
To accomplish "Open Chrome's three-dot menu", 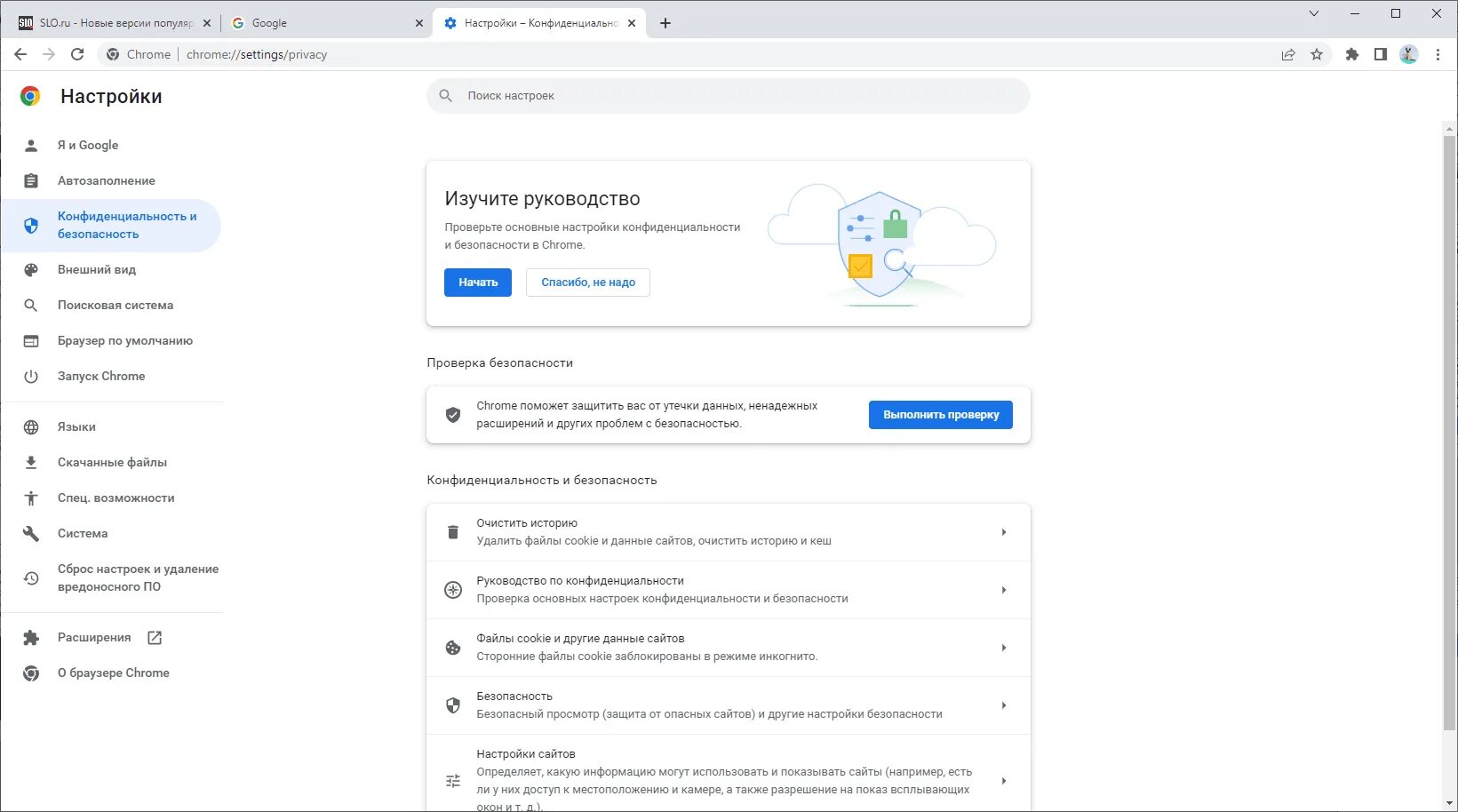I will 1438,54.
